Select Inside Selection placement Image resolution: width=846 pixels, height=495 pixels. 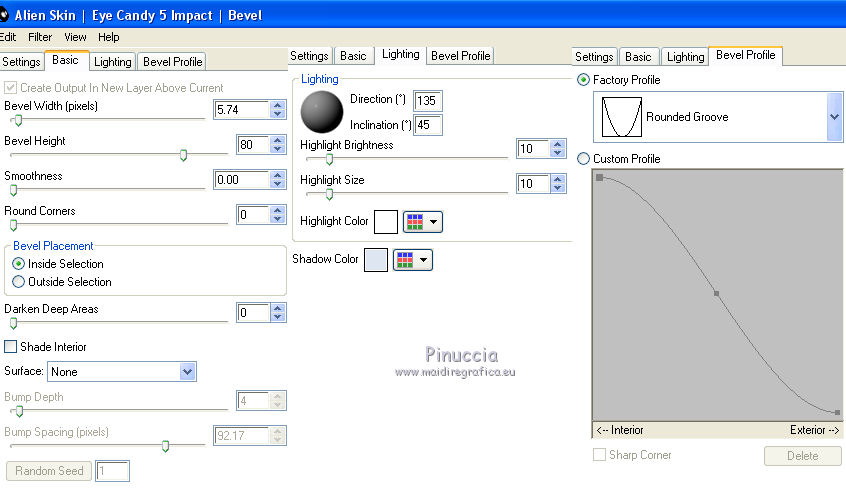coord(18,264)
